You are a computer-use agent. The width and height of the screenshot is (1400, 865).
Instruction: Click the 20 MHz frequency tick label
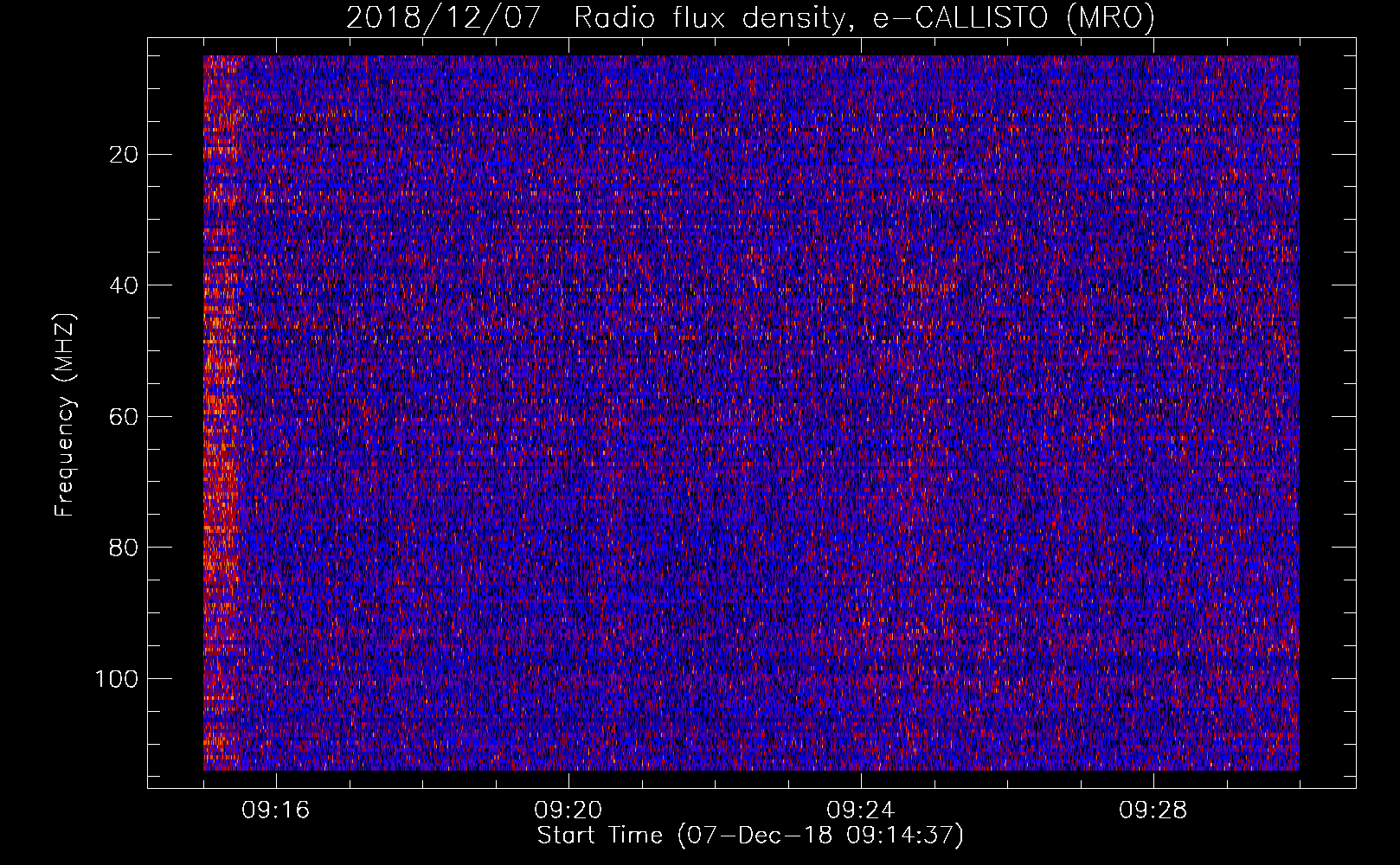click(125, 155)
